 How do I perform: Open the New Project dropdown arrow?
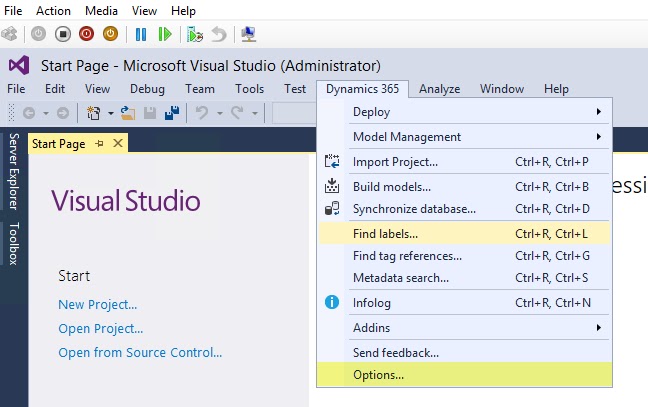[108, 113]
